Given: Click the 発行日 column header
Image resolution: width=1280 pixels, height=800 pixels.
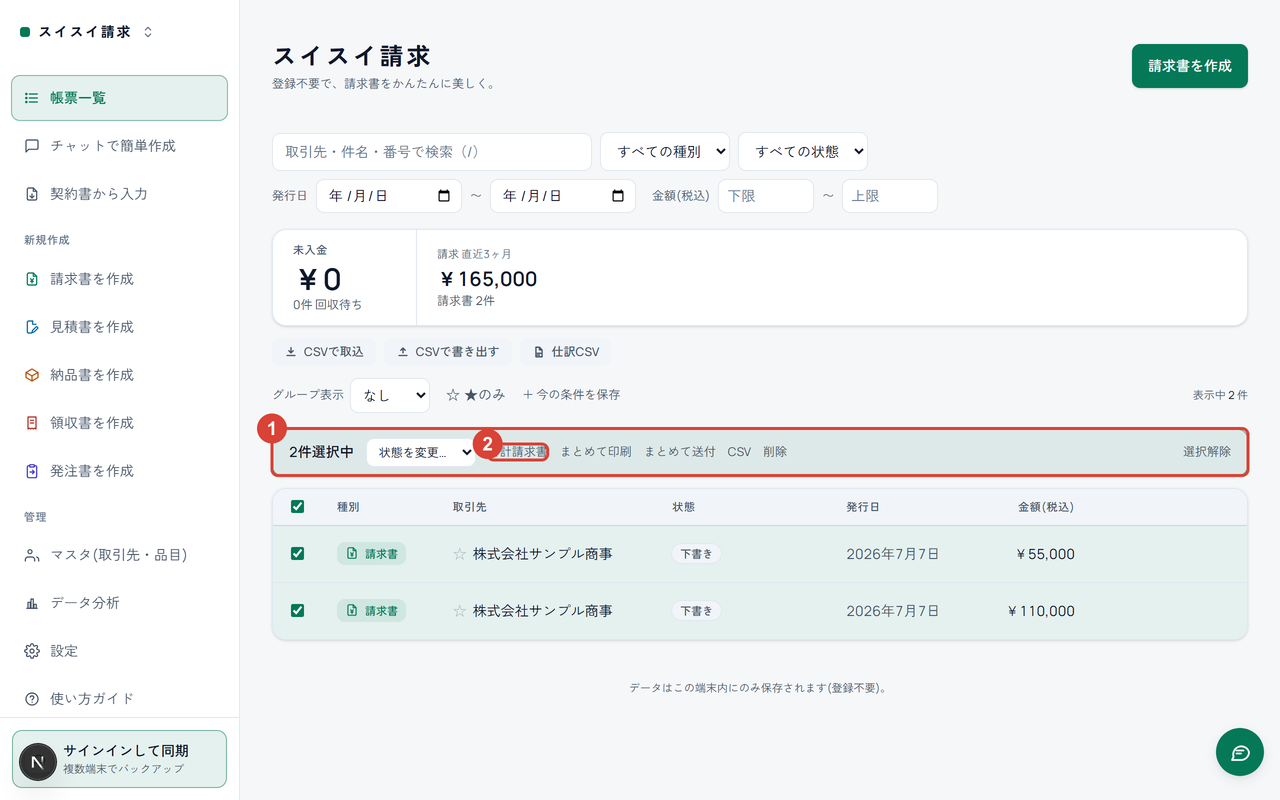Looking at the screenshot, I should [x=863, y=507].
